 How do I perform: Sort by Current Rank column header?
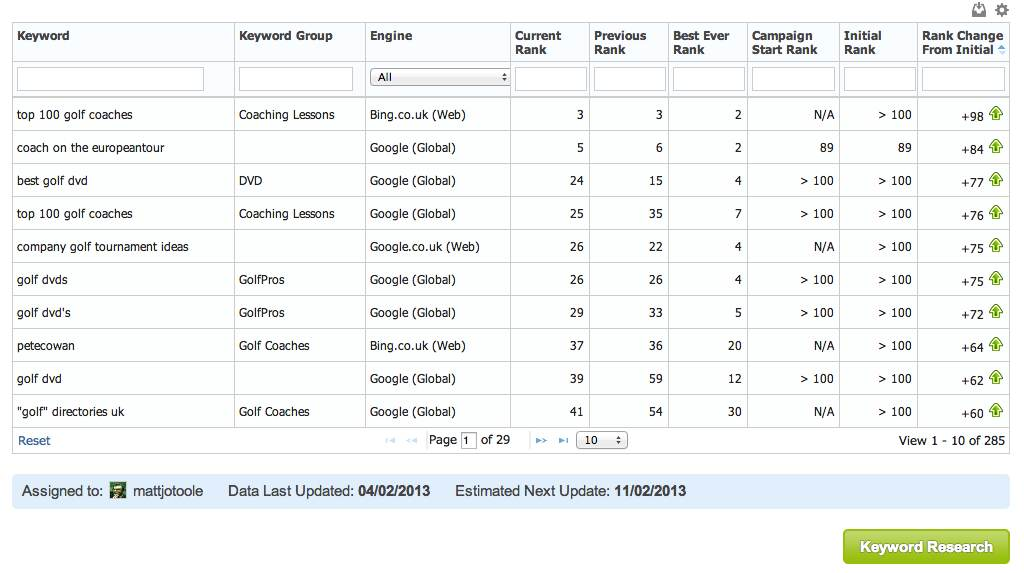coord(537,42)
